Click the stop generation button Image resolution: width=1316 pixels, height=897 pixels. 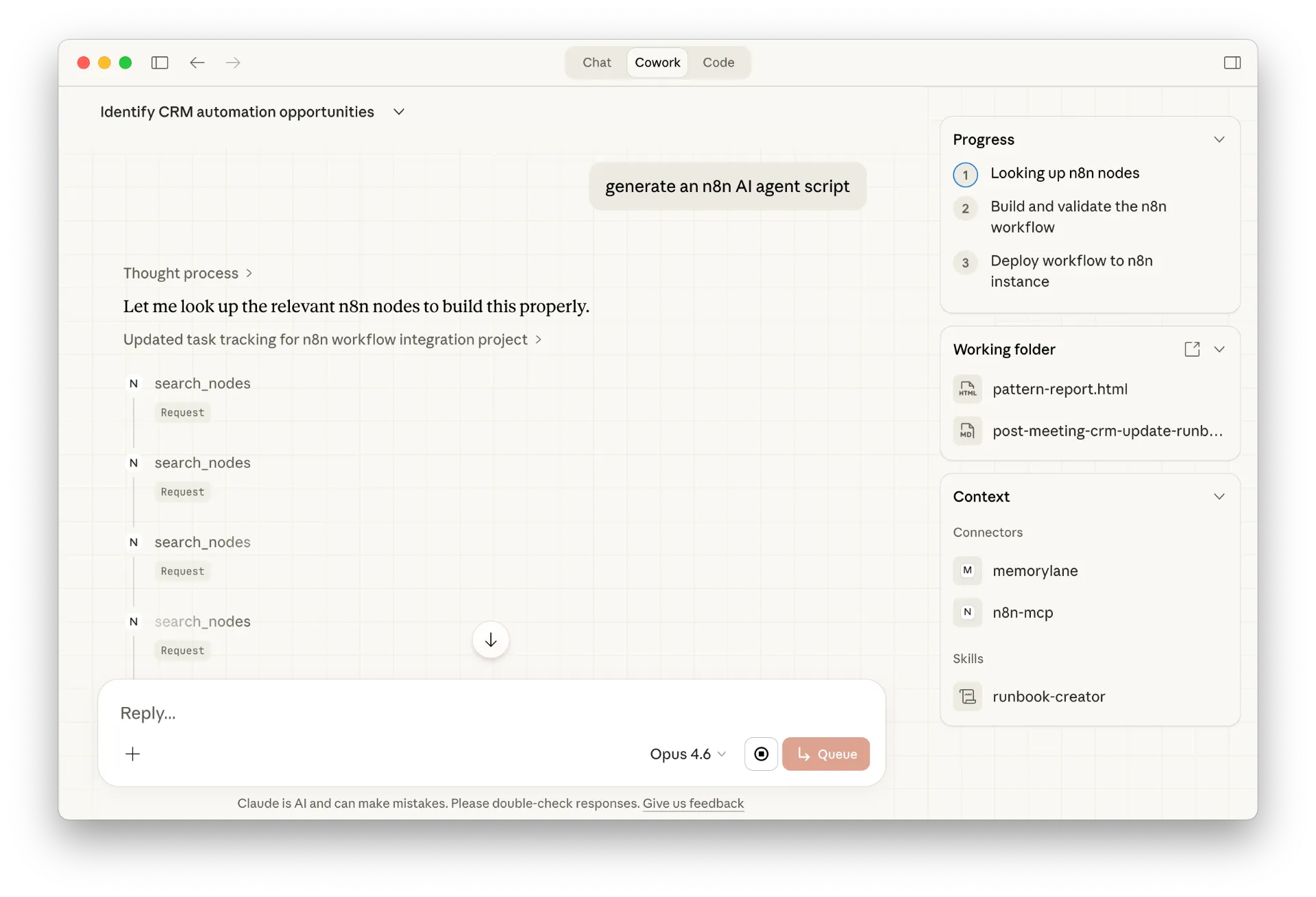[761, 754]
